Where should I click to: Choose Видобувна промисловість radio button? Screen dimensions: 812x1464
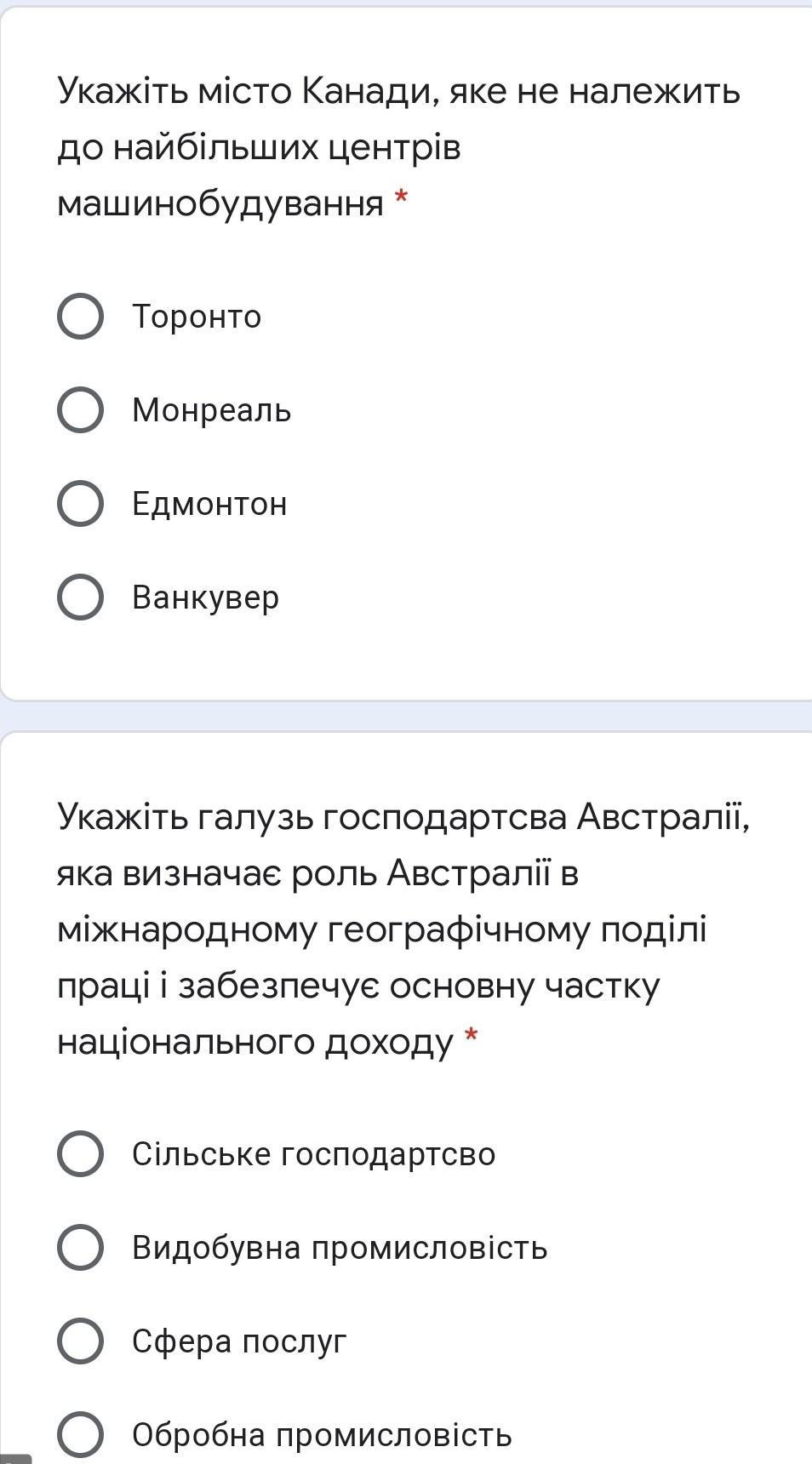81,1248
